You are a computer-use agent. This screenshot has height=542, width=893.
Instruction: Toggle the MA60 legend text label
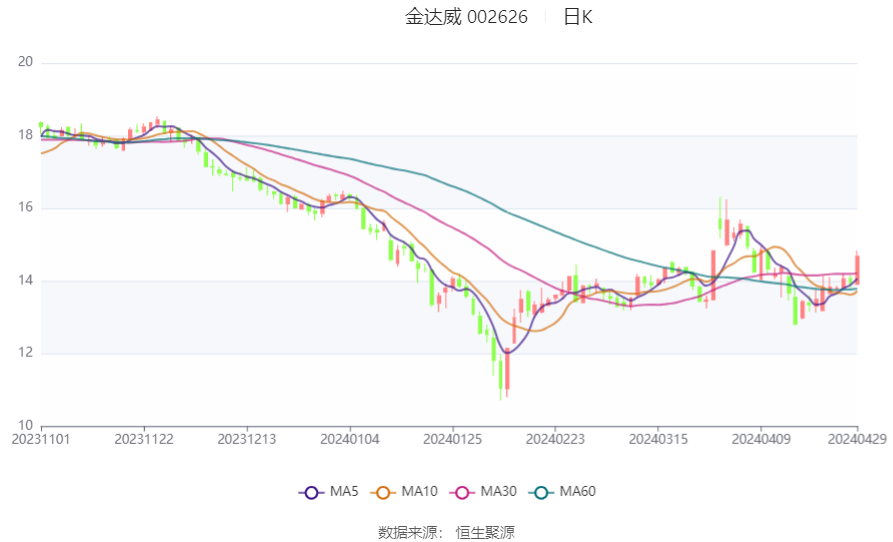tap(577, 492)
